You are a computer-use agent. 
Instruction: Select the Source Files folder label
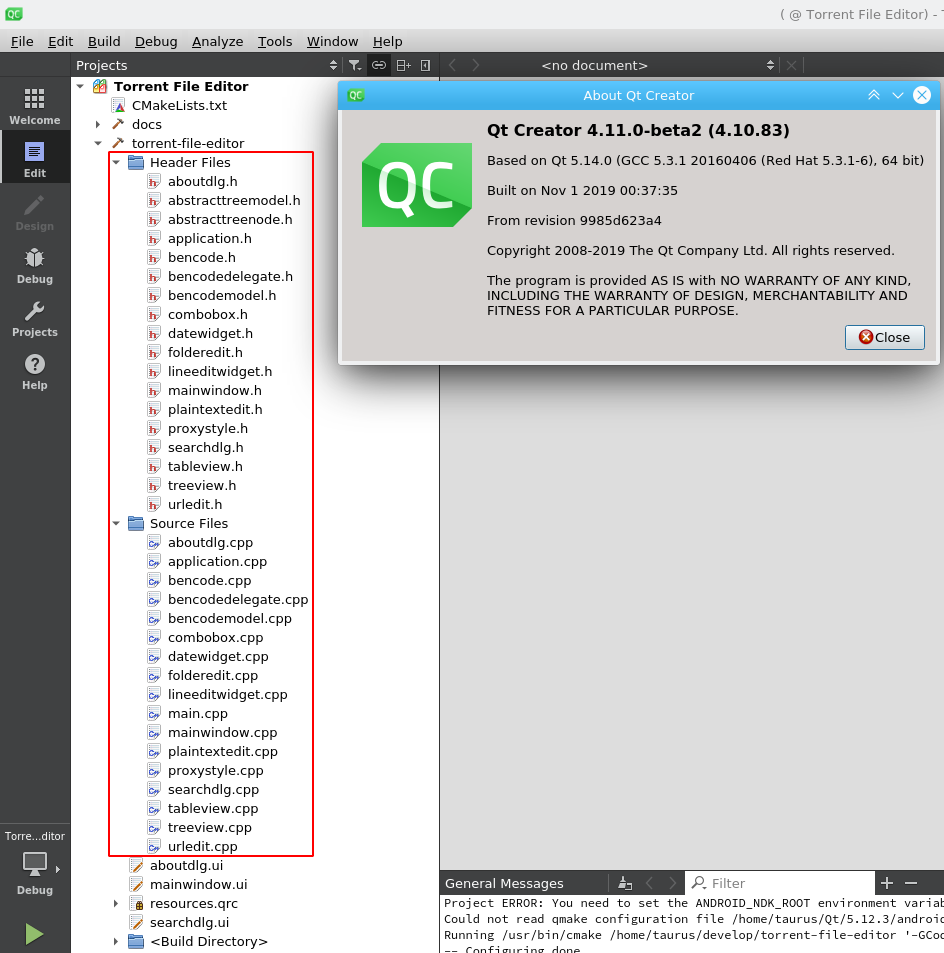[x=188, y=523]
